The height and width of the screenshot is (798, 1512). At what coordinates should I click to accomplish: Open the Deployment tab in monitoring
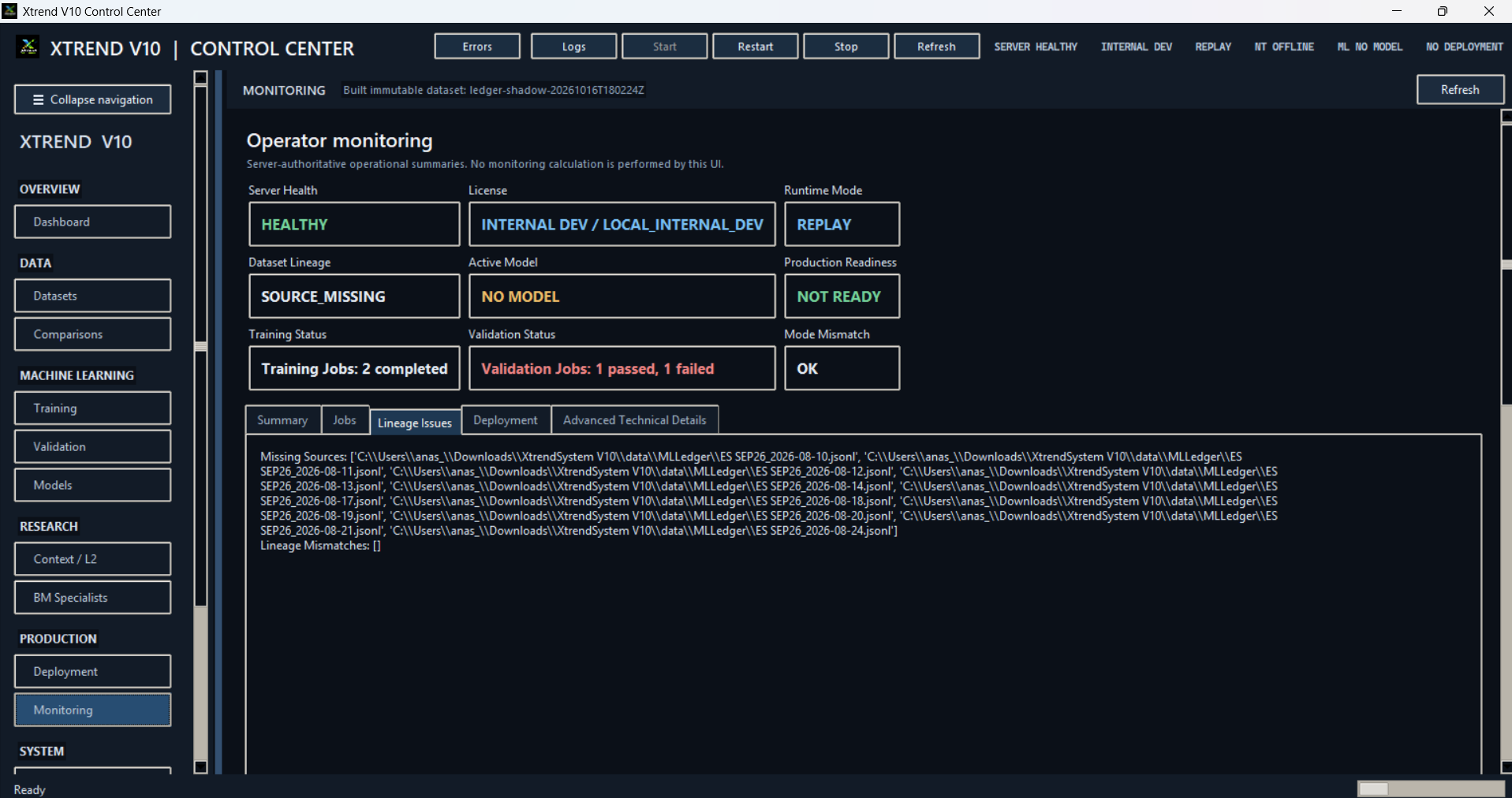(506, 420)
